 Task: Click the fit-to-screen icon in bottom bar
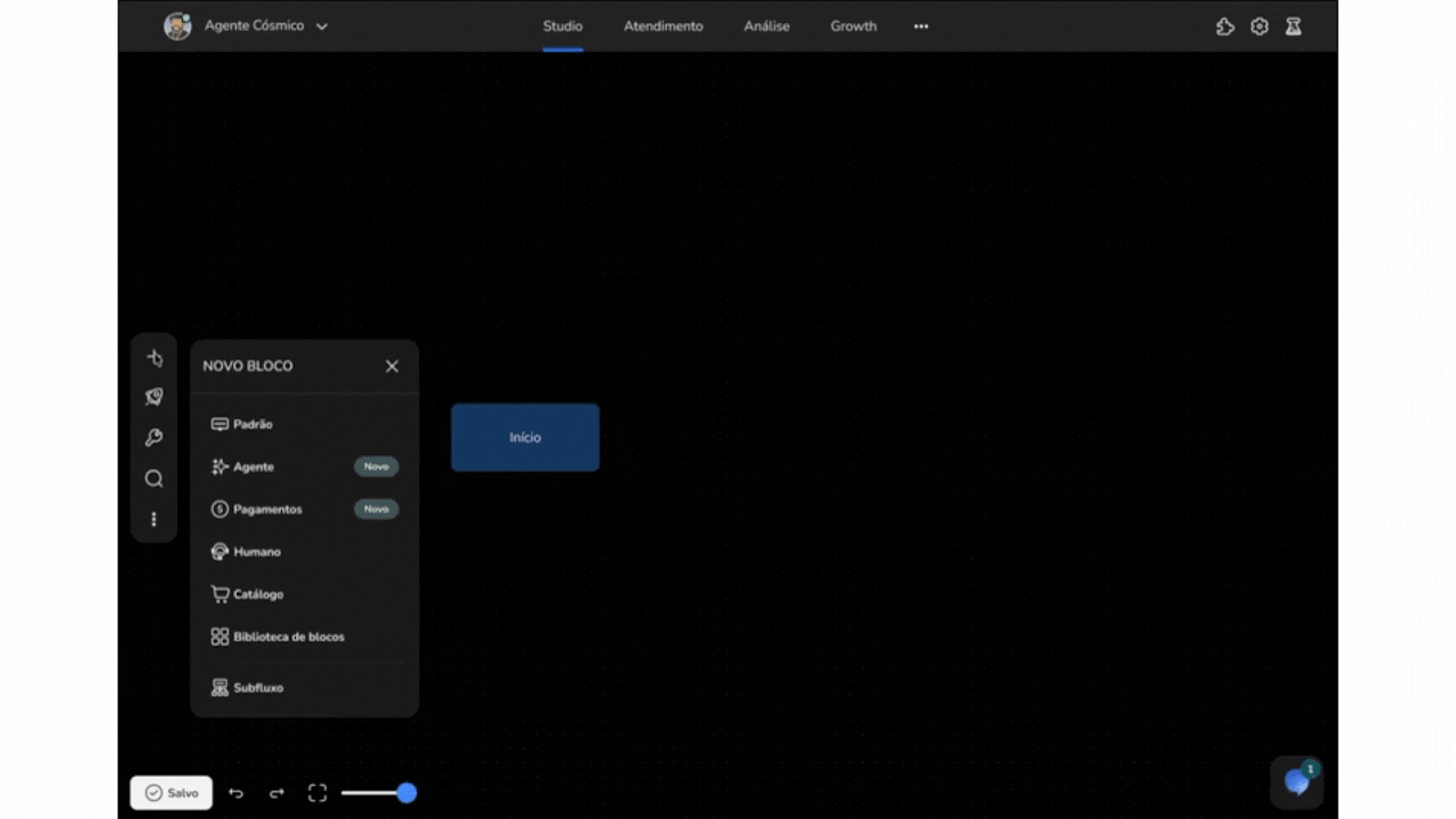[317, 794]
